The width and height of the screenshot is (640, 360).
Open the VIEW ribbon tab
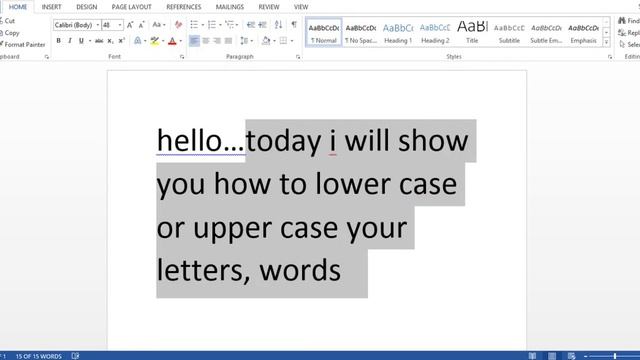click(301, 7)
